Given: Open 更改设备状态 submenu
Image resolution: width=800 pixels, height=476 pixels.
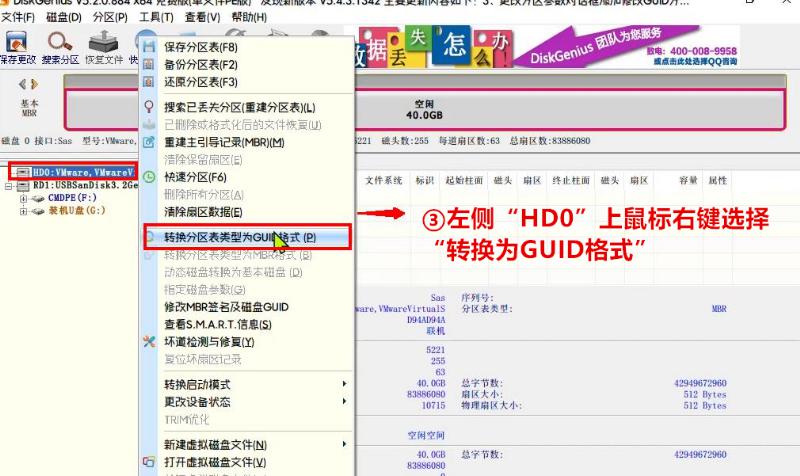Looking at the screenshot, I should pyautogui.click(x=198, y=402).
